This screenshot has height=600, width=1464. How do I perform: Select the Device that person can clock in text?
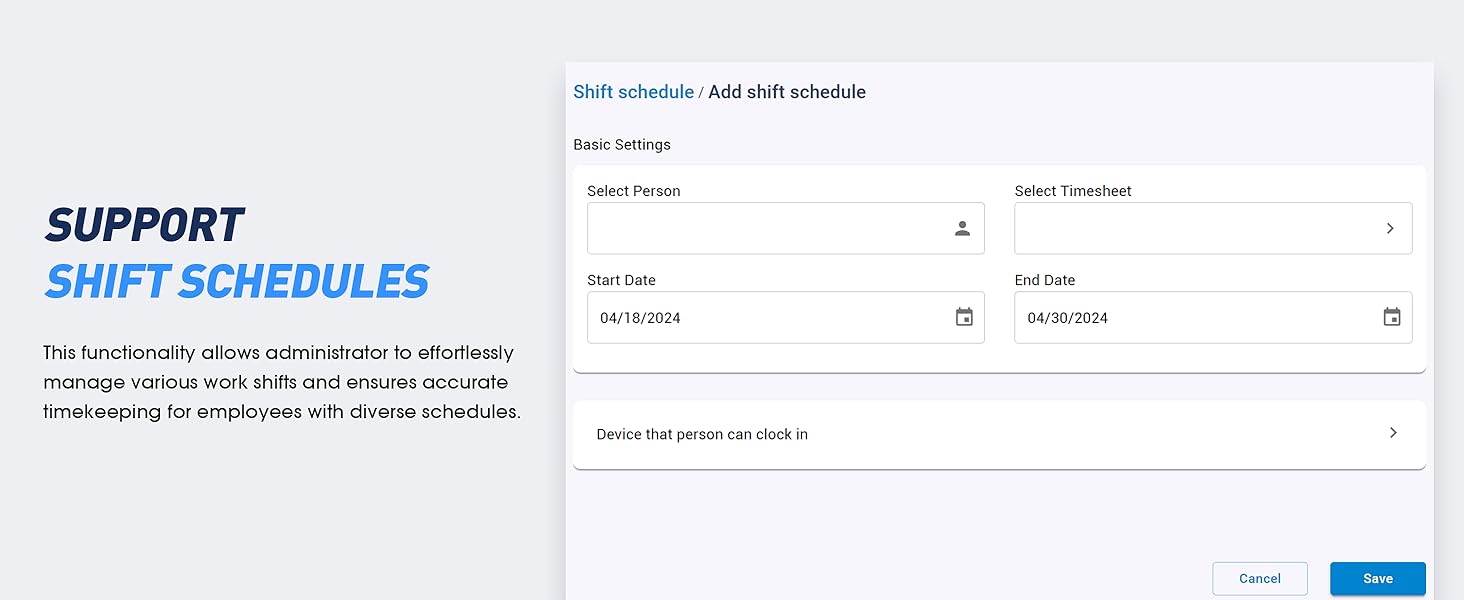point(702,434)
